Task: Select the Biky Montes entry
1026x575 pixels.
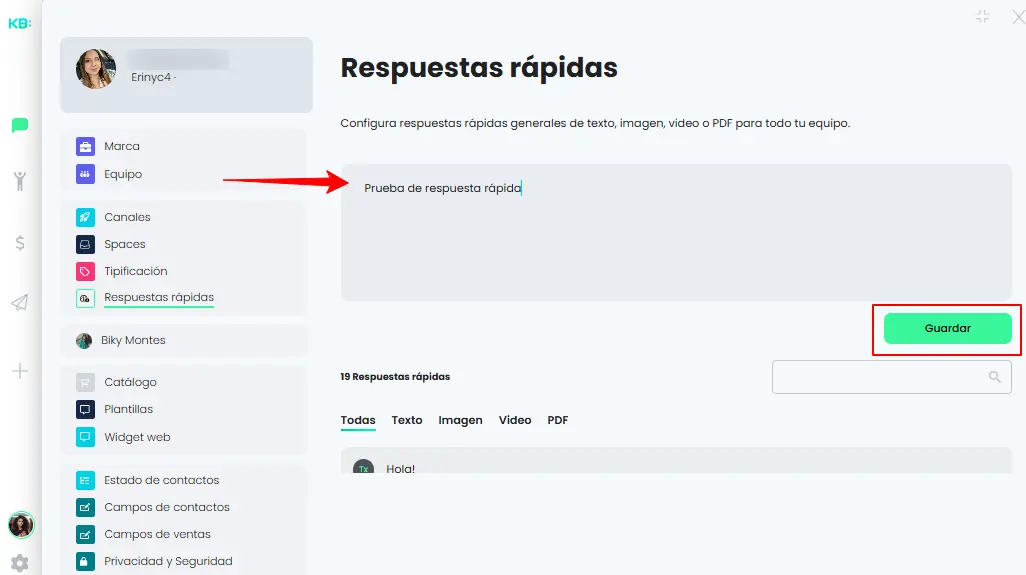Action: pyautogui.click(x=133, y=340)
